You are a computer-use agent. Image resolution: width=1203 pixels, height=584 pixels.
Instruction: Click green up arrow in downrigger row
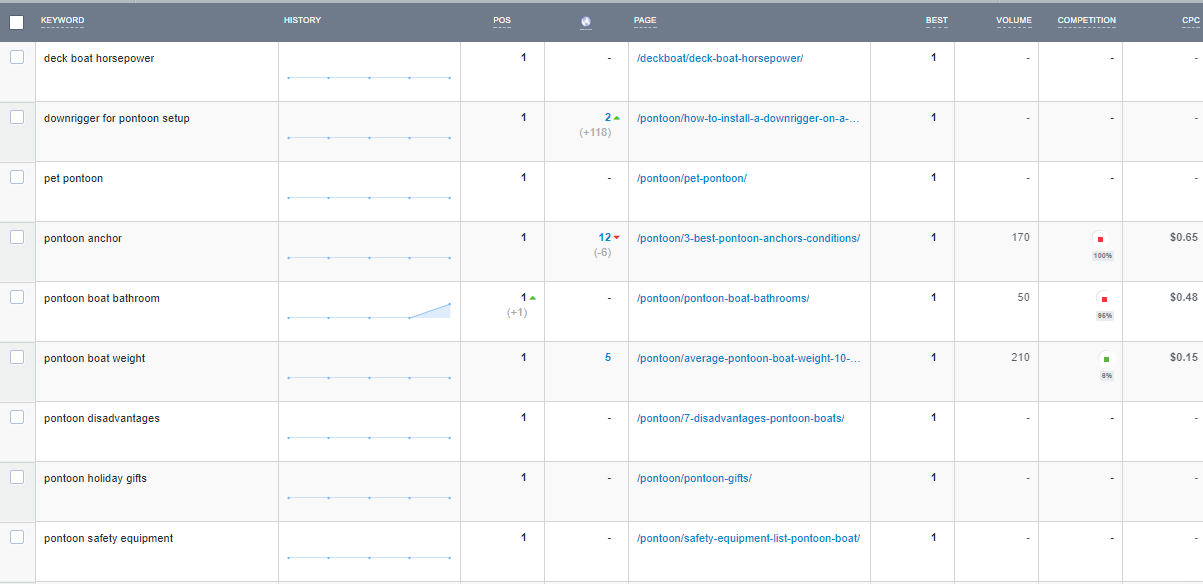point(617,118)
